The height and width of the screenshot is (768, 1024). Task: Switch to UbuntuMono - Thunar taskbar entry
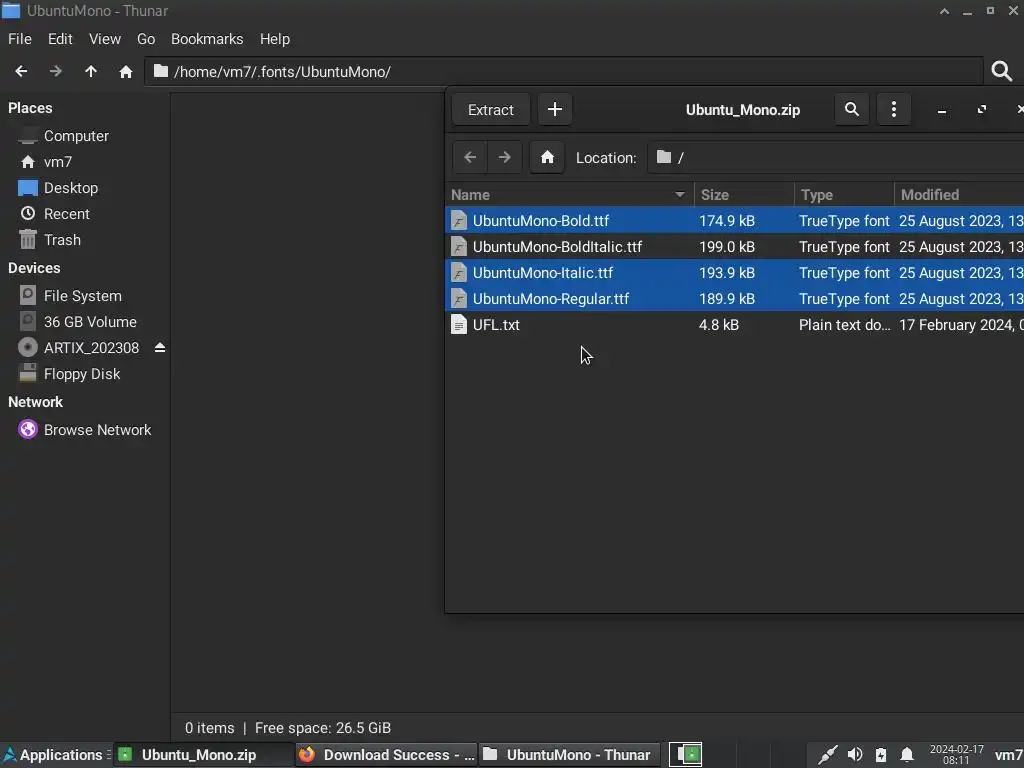tap(568, 755)
